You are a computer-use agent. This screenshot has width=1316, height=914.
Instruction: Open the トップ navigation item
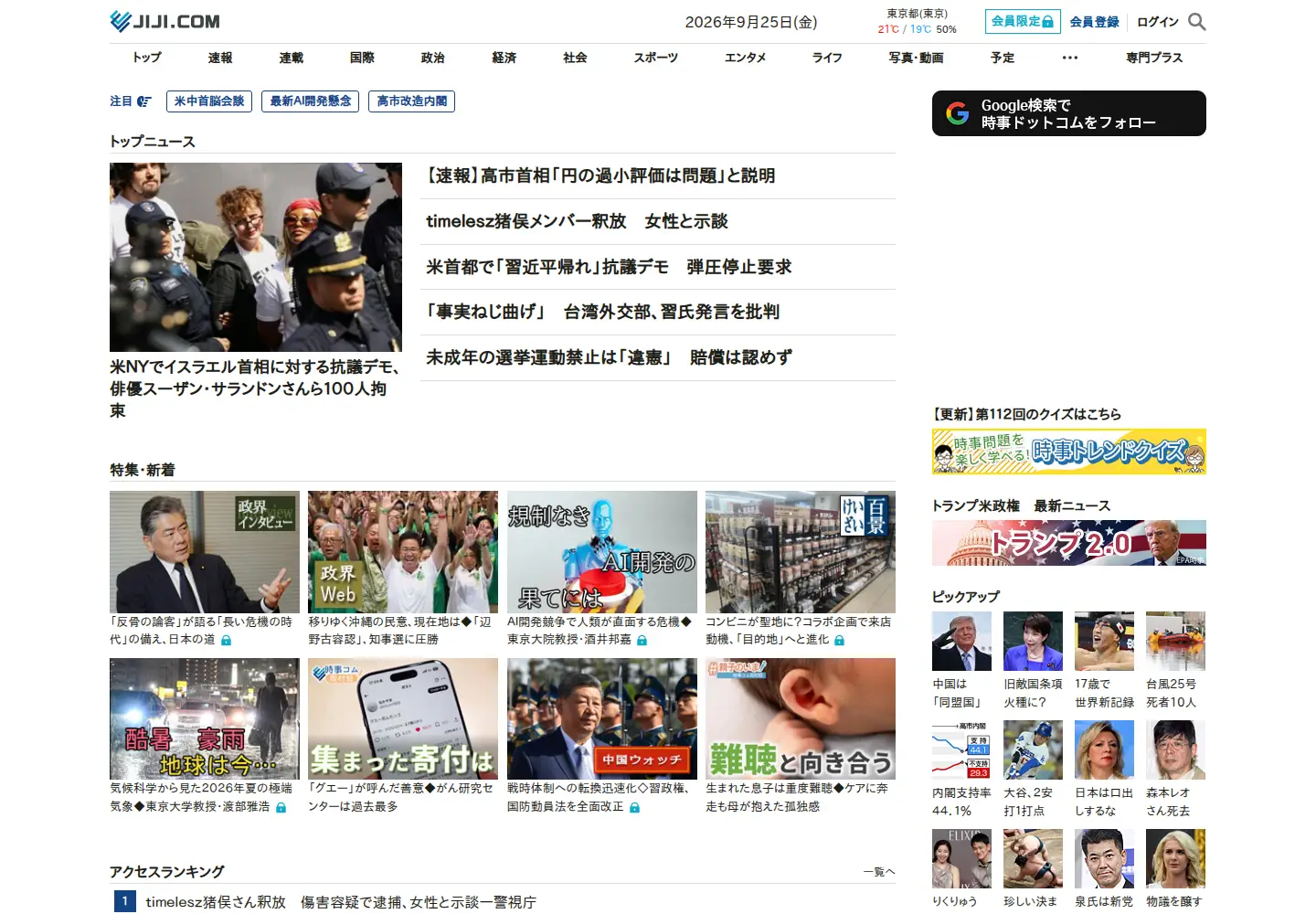[x=147, y=58]
